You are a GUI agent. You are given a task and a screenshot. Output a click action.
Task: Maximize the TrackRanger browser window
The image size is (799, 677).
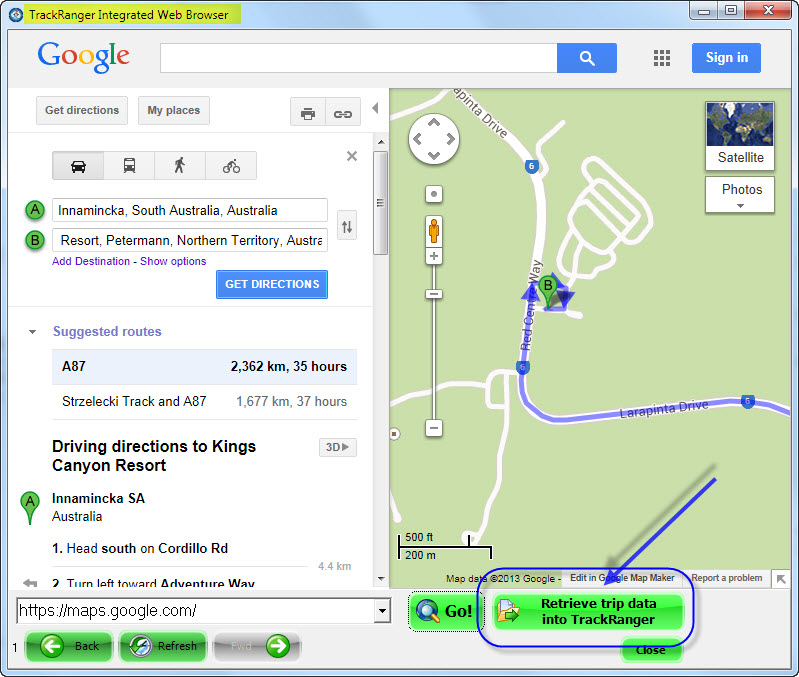tap(731, 11)
